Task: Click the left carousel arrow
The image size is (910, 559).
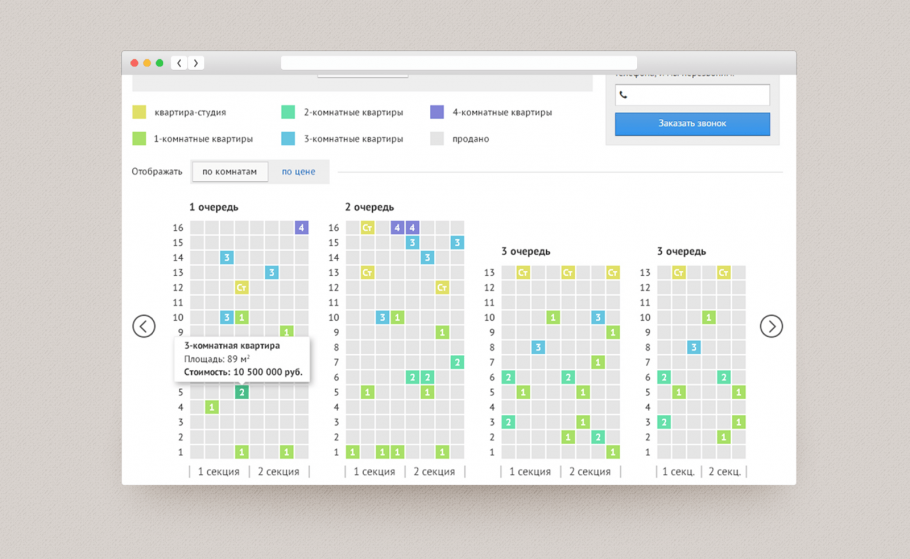Action: coord(144,326)
